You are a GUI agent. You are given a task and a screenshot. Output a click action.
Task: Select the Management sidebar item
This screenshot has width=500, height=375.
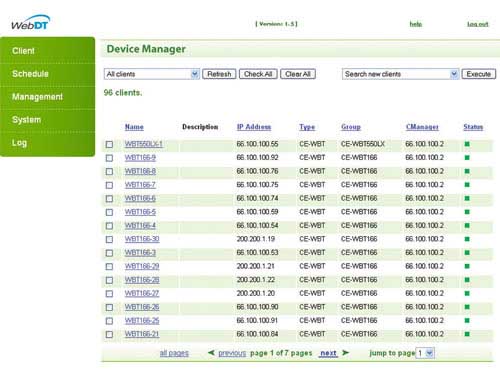(37, 97)
